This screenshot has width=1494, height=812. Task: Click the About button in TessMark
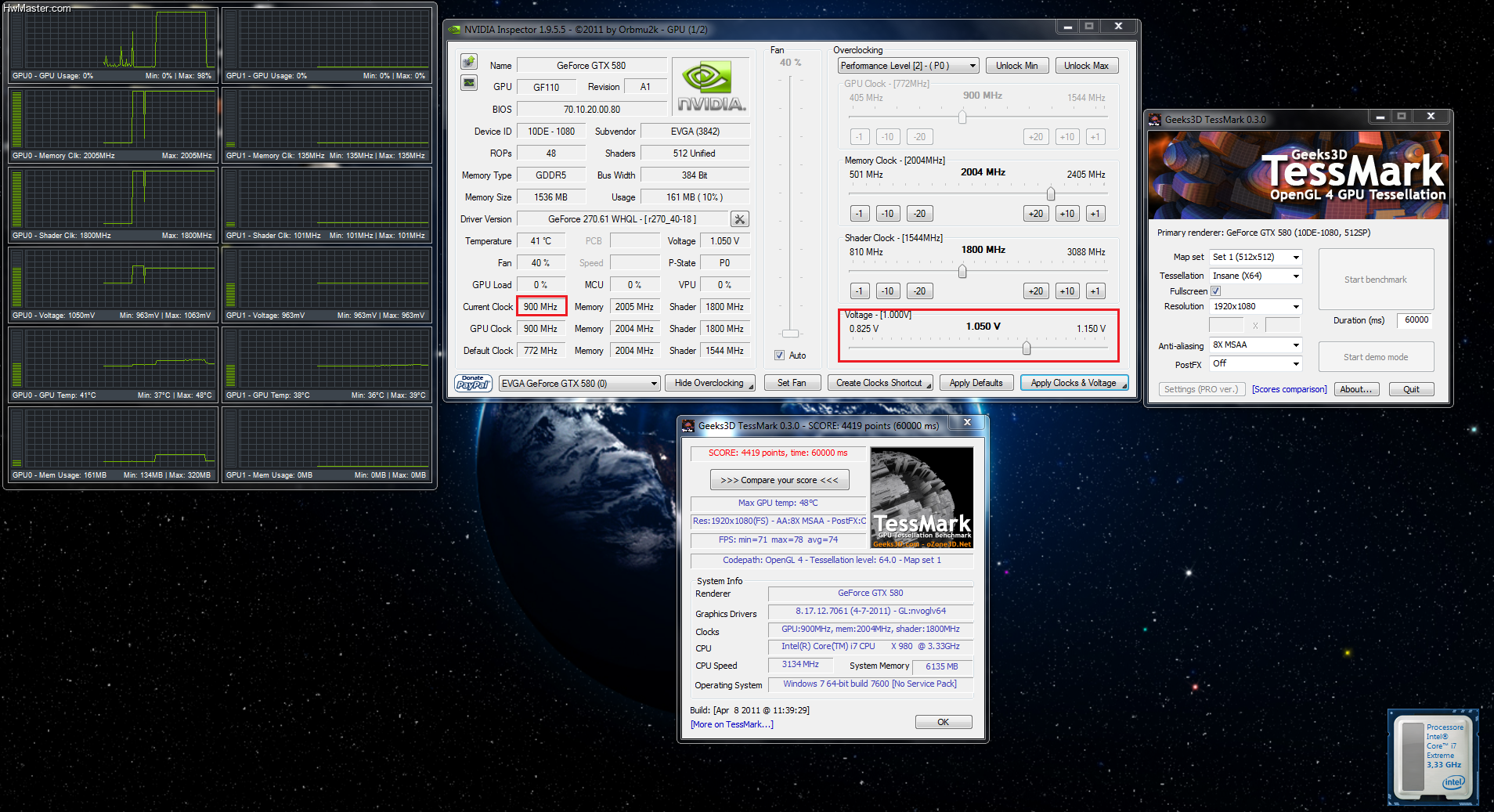(1355, 389)
